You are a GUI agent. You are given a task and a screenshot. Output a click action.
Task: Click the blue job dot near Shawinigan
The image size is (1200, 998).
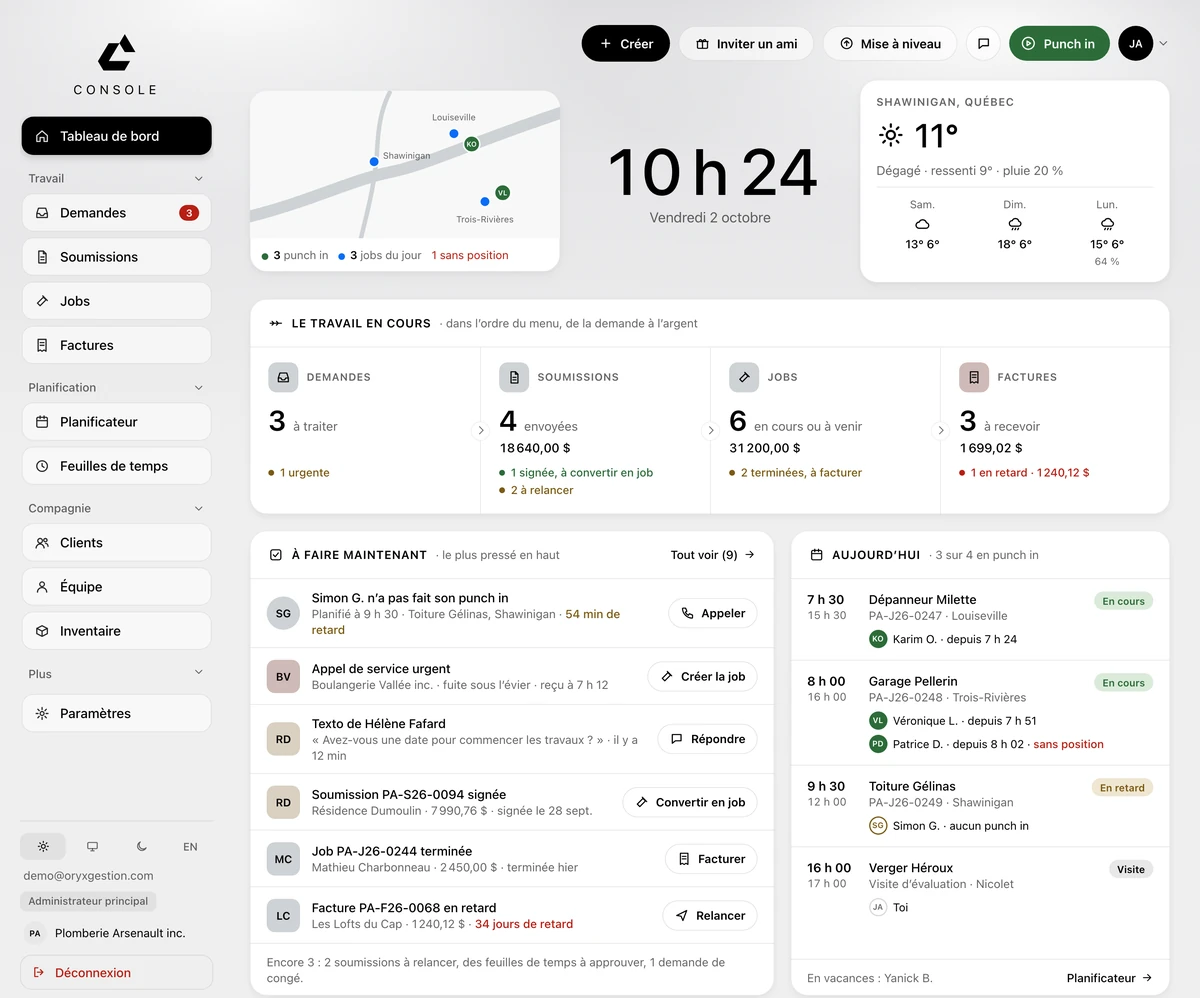tap(374, 161)
